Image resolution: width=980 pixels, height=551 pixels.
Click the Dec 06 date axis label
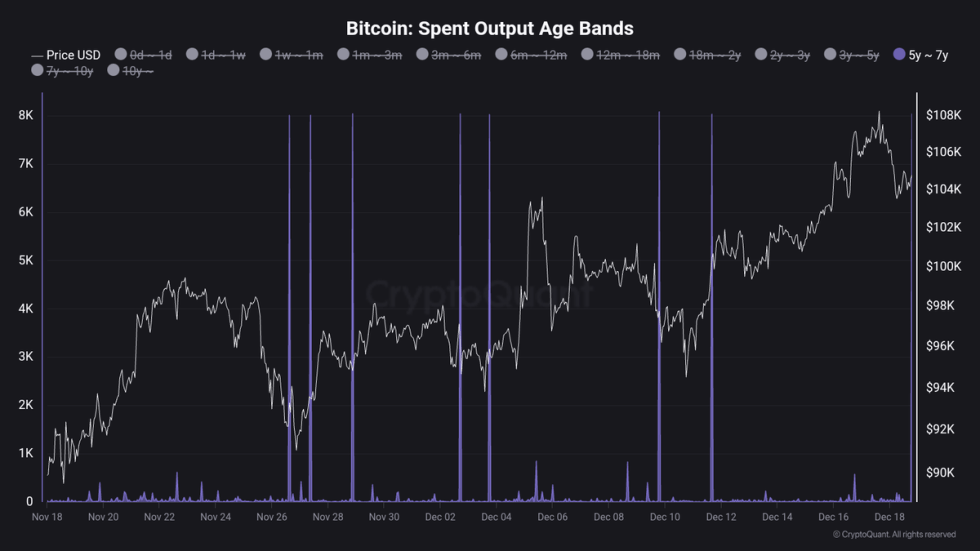pyautogui.click(x=552, y=517)
